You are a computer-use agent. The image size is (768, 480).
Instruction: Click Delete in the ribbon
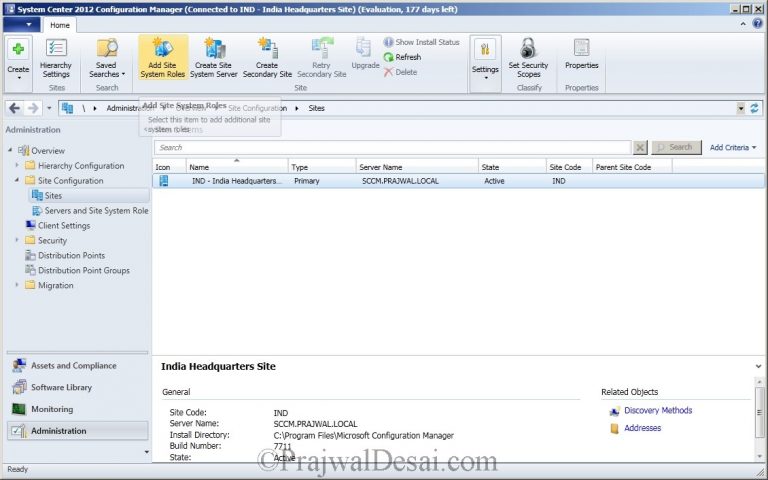click(x=400, y=72)
